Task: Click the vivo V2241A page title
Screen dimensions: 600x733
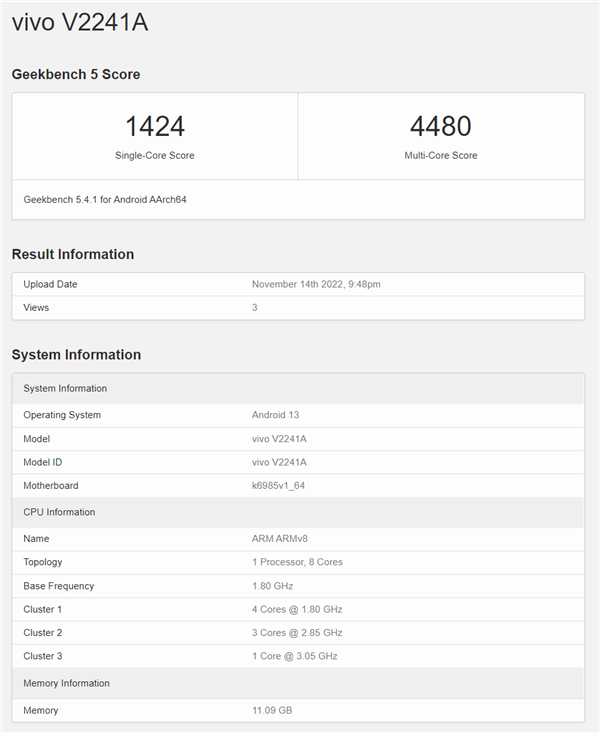Action: point(80,23)
